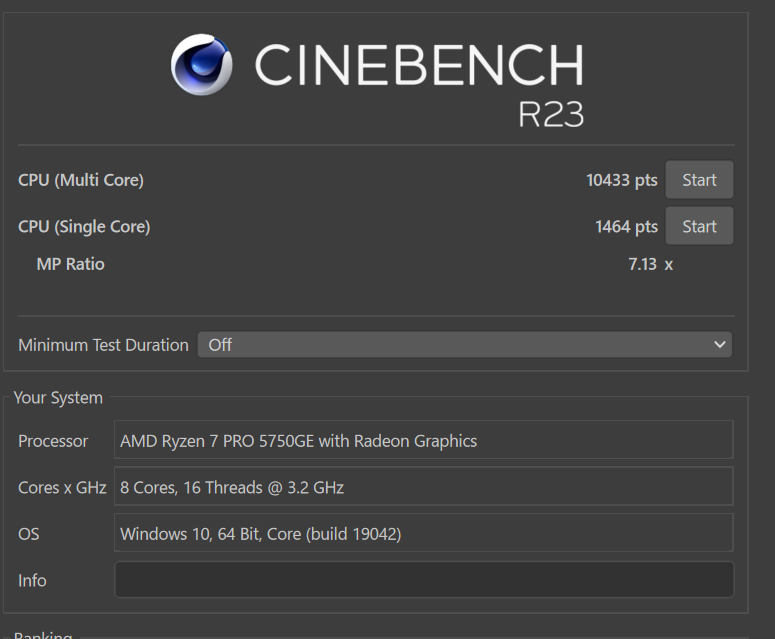Click the '1464 pts' single core score

coord(626,227)
